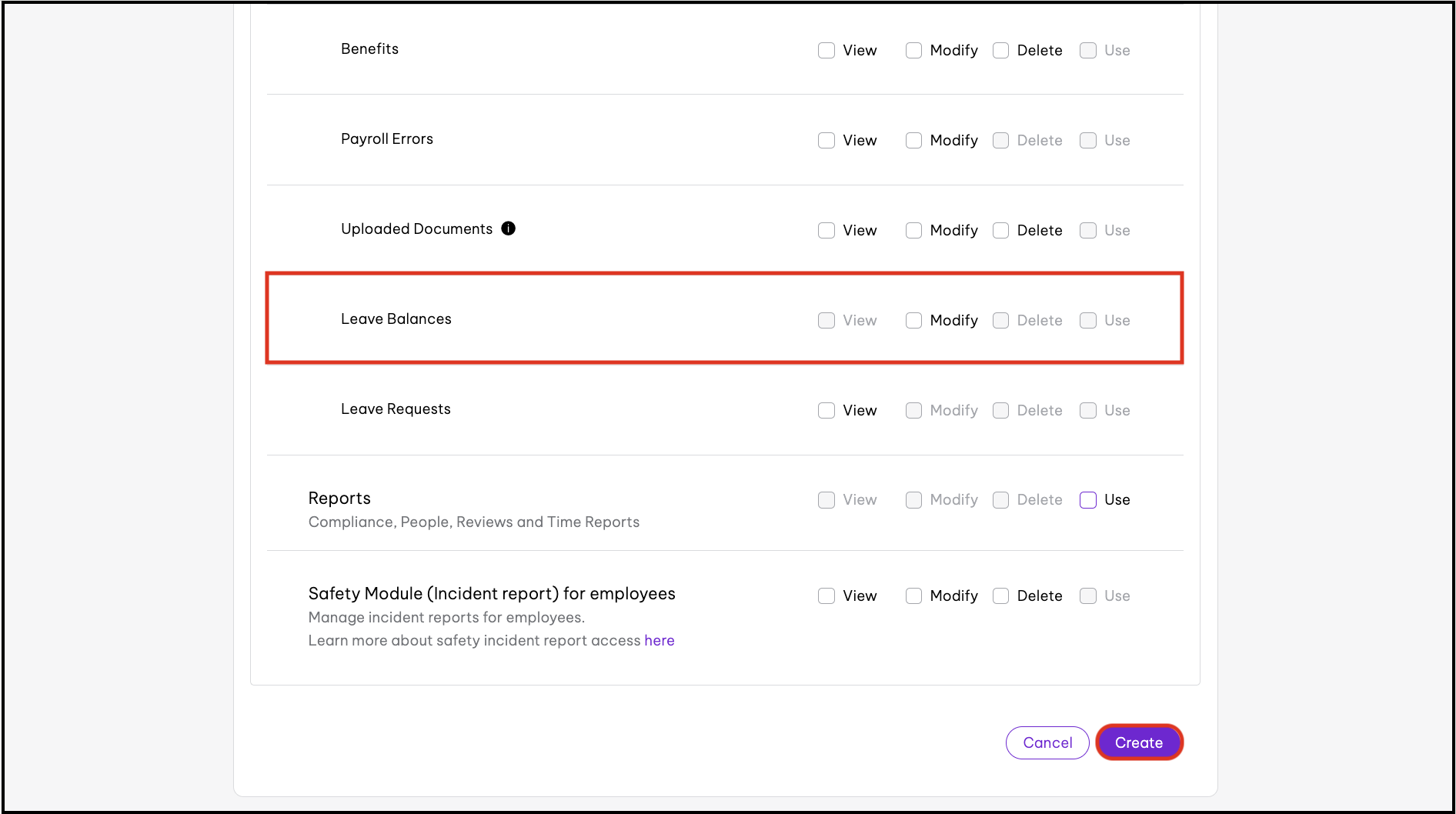Enable View for Safety Module

click(x=827, y=596)
